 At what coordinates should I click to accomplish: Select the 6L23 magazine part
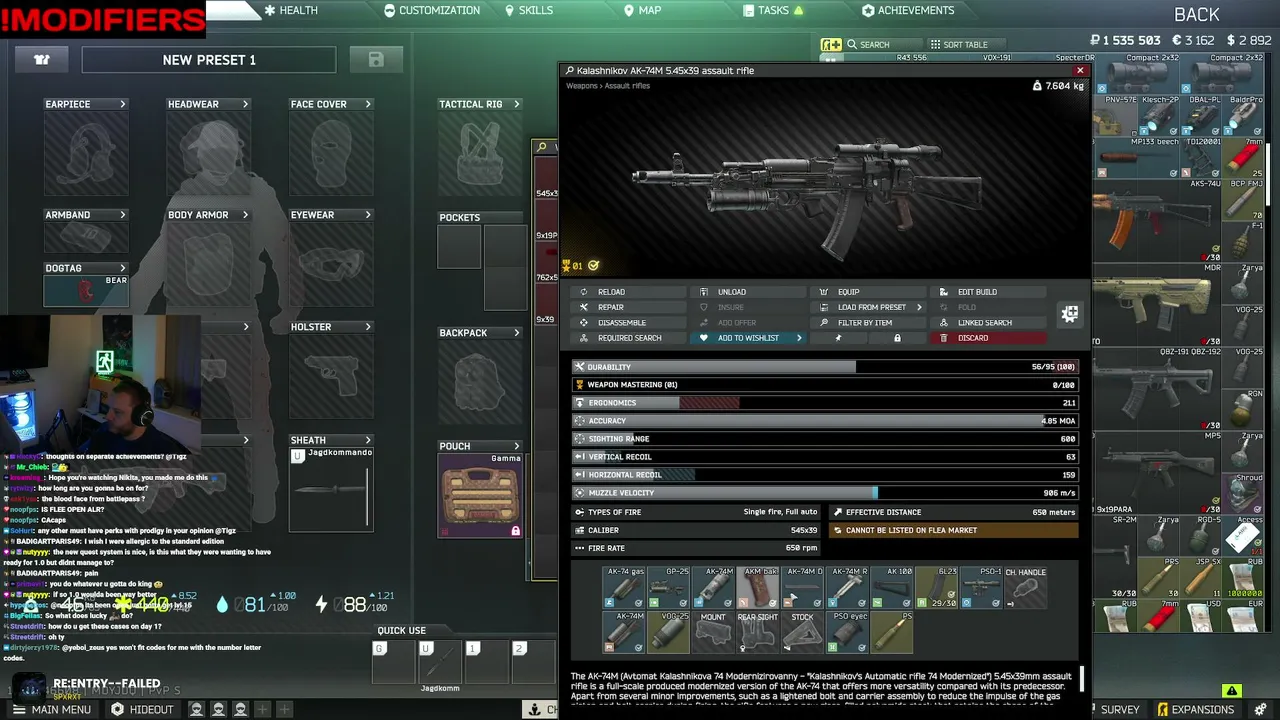click(937, 588)
